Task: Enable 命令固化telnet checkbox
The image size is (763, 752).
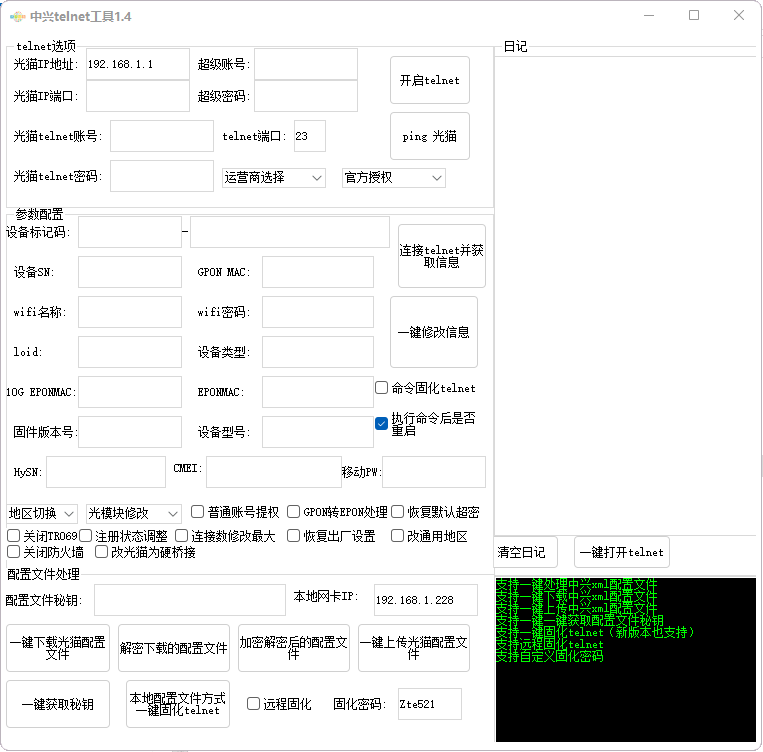Action: (x=382, y=387)
